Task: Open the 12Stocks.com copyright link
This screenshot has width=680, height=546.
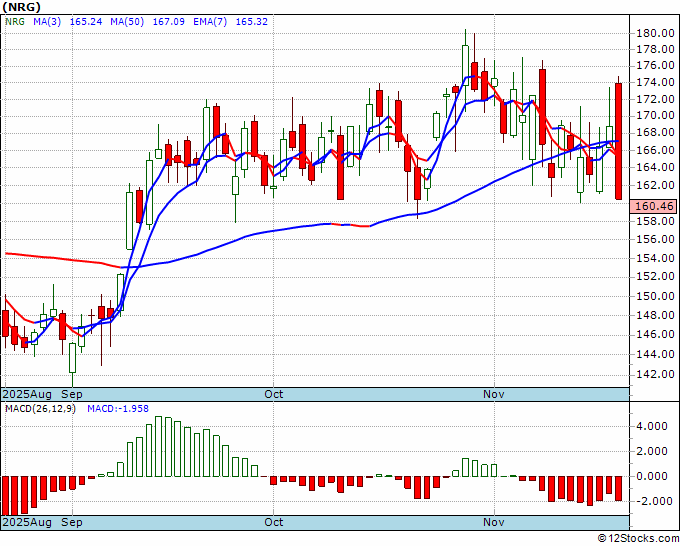Action: pyautogui.click(x=638, y=538)
